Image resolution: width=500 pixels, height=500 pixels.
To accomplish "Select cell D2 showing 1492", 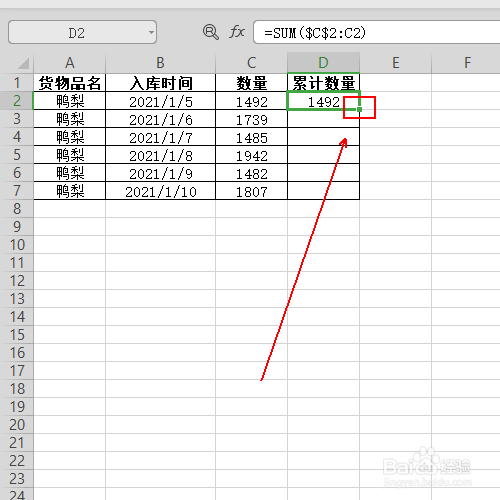I will coord(324,101).
